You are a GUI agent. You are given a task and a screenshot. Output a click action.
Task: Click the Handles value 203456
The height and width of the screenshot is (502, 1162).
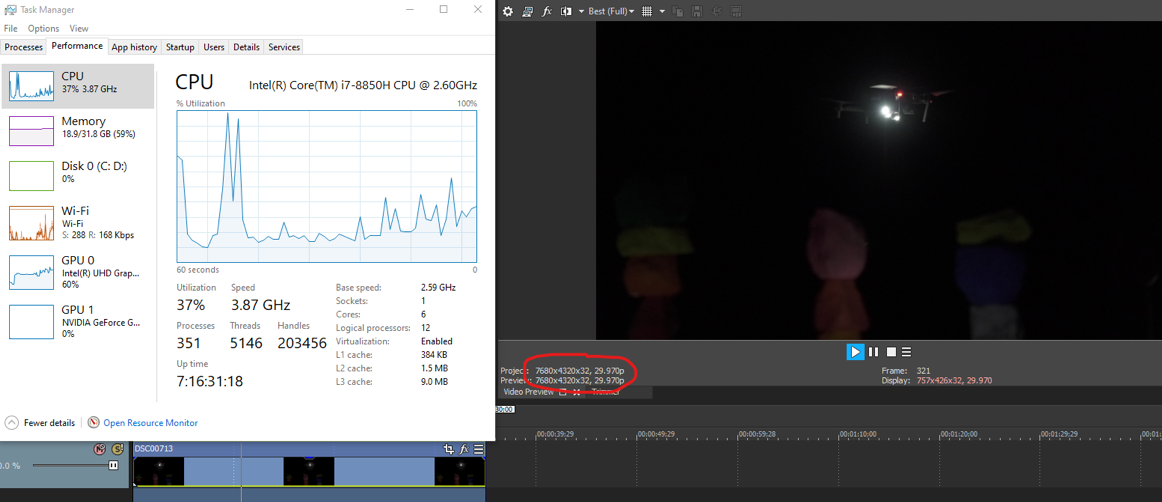pyautogui.click(x=302, y=343)
